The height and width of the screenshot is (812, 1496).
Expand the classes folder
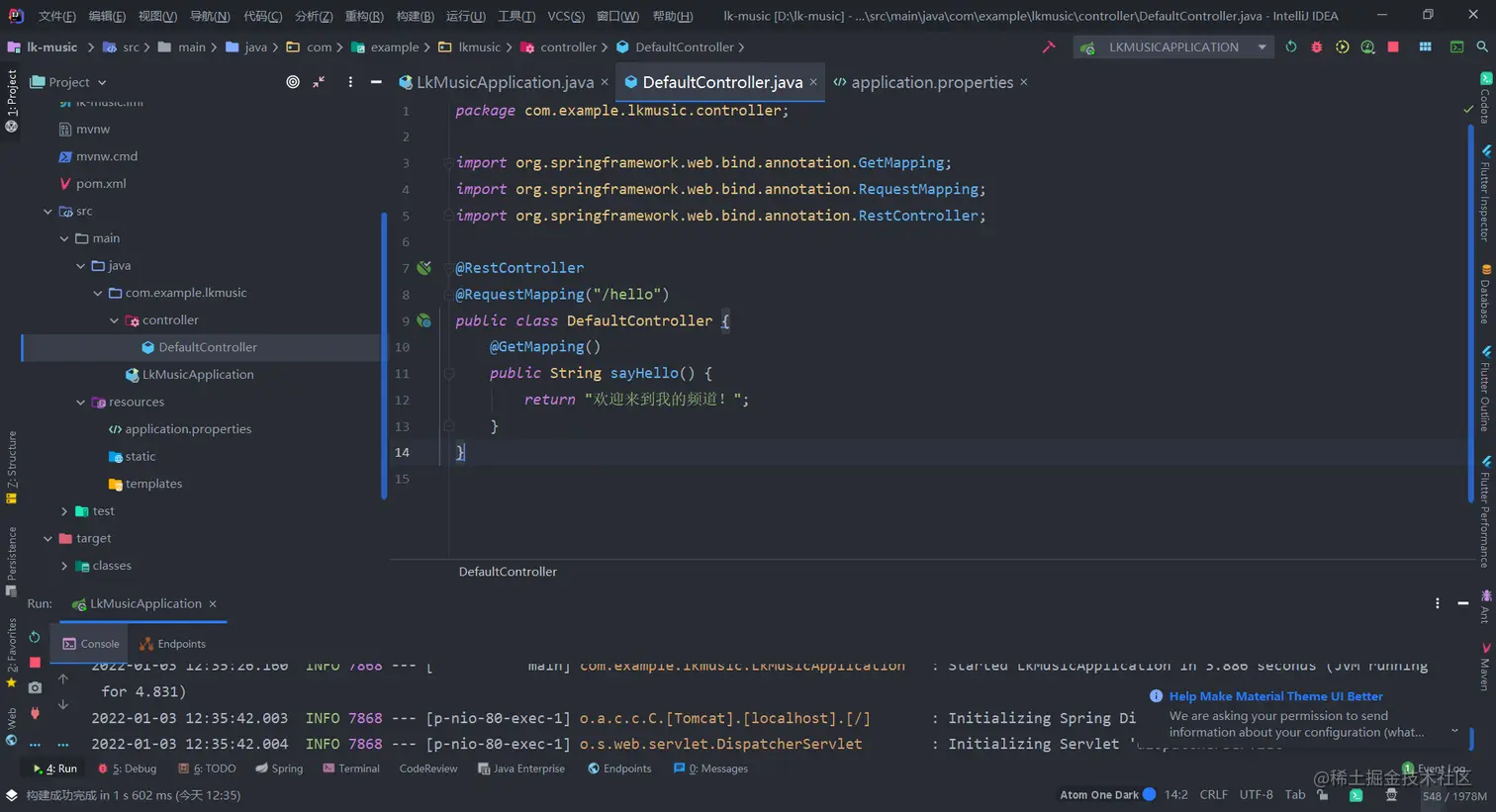coord(64,566)
